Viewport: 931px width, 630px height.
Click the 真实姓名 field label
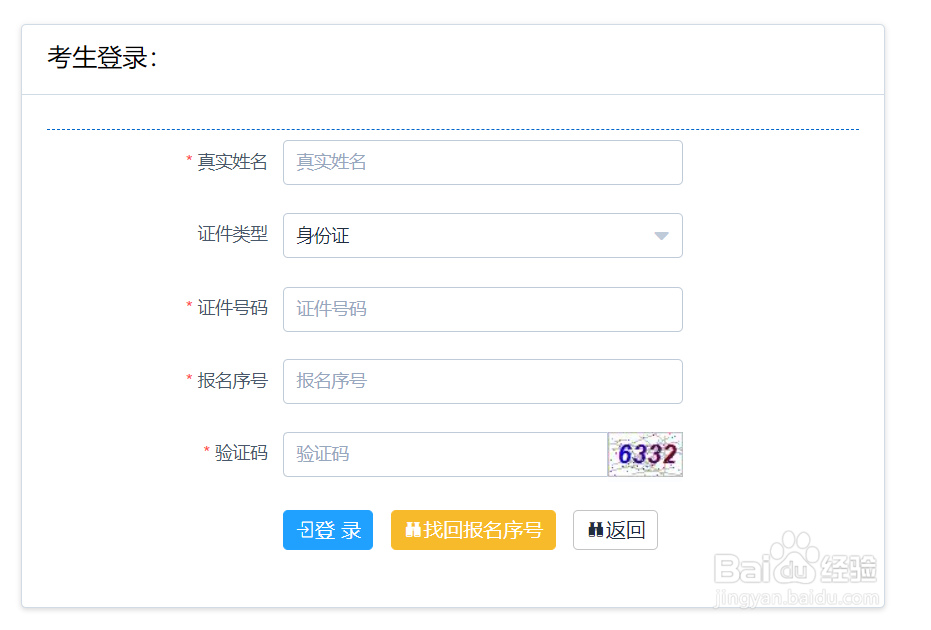[232, 162]
